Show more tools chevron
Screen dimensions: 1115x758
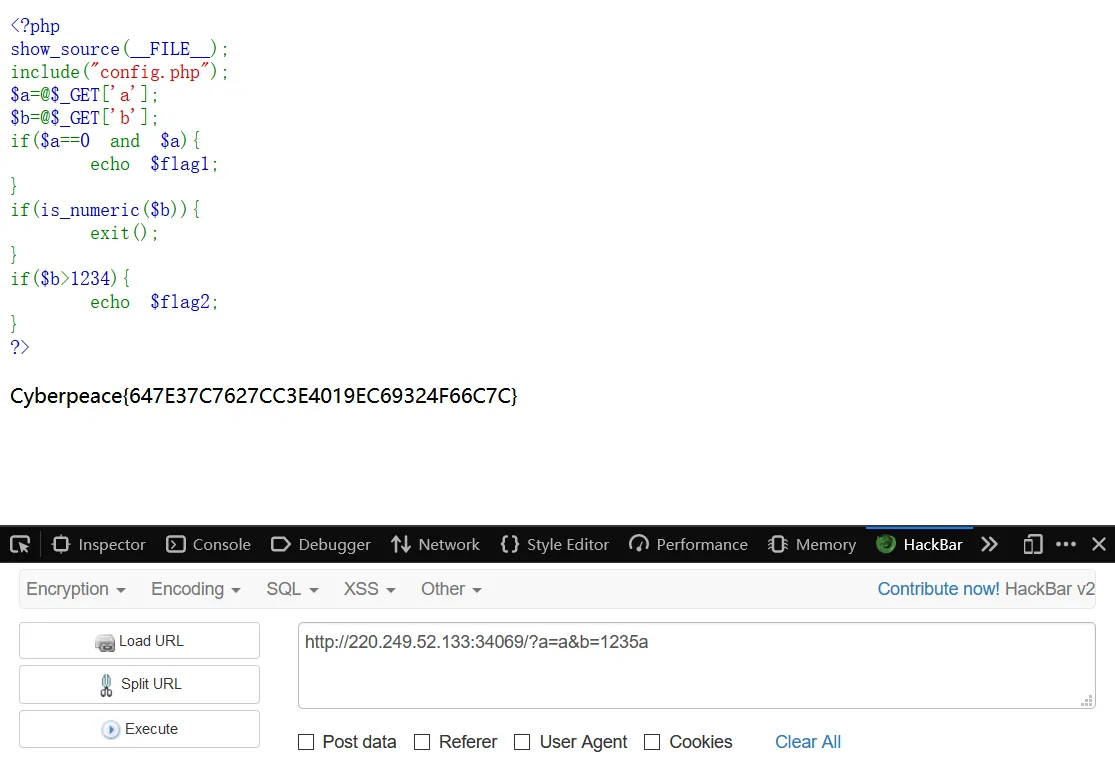click(989, 545)
